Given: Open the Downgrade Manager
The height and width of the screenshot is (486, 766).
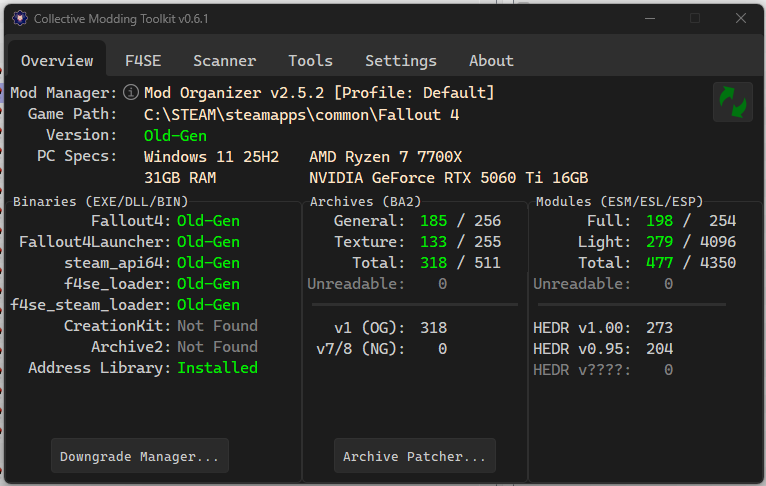Looking at the screenshot, I should 140,456.
